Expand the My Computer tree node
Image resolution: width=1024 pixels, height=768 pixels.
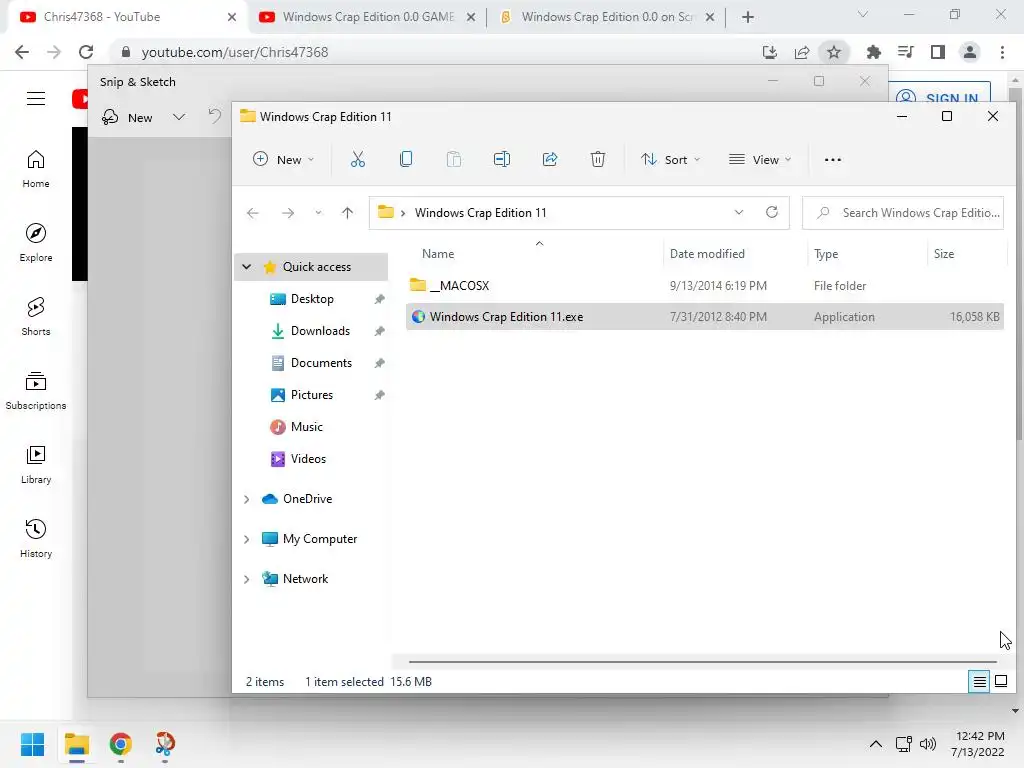click(x=247, y=539)
